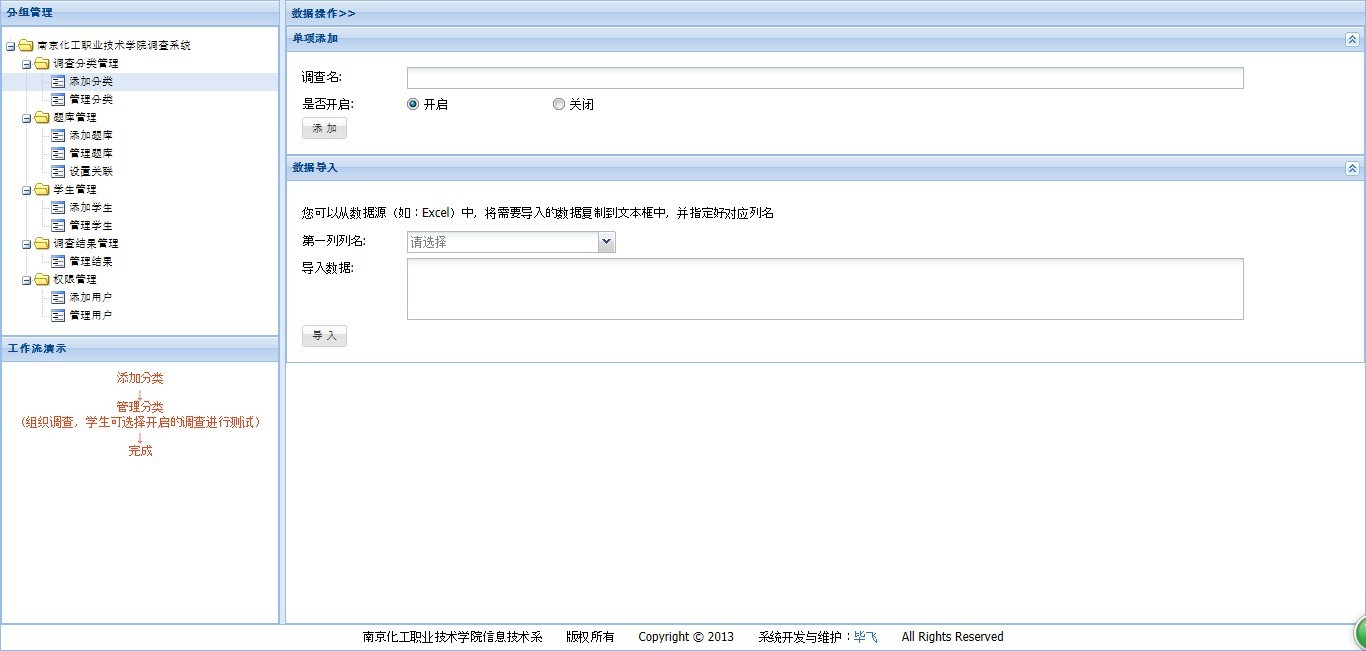Click the 毕飞 link in the footer

(865, 637)
